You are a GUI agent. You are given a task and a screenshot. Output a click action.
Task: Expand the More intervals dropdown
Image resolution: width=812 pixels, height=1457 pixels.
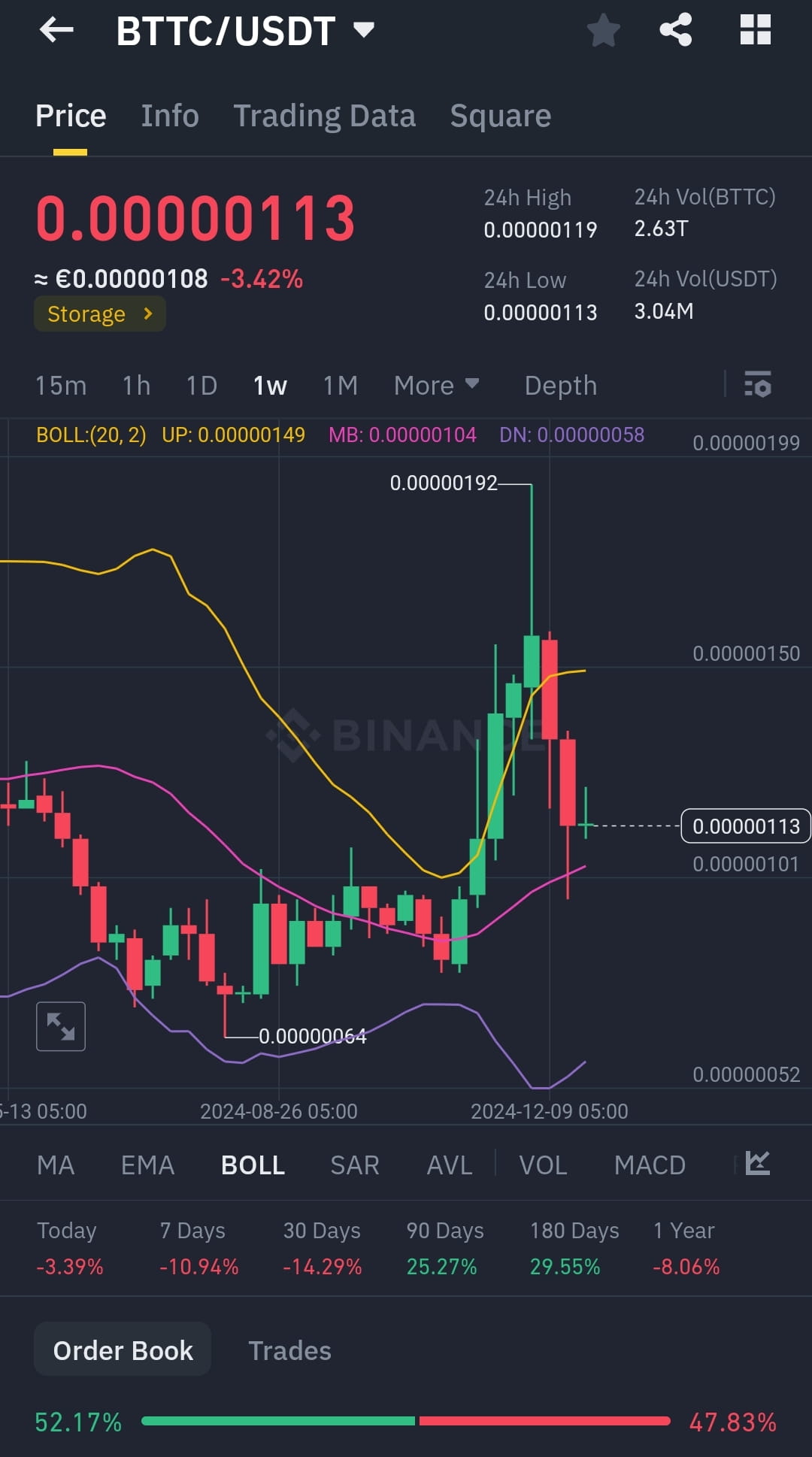point(436,386)
